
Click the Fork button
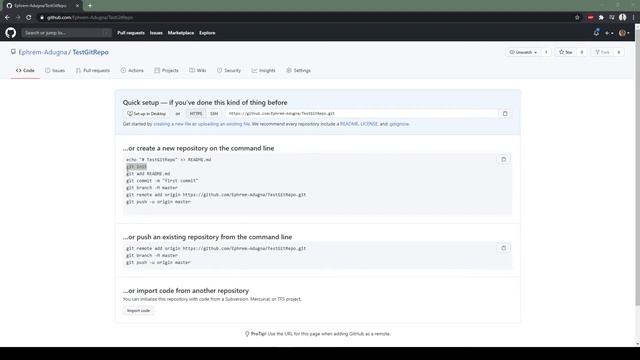coord(602,52)
